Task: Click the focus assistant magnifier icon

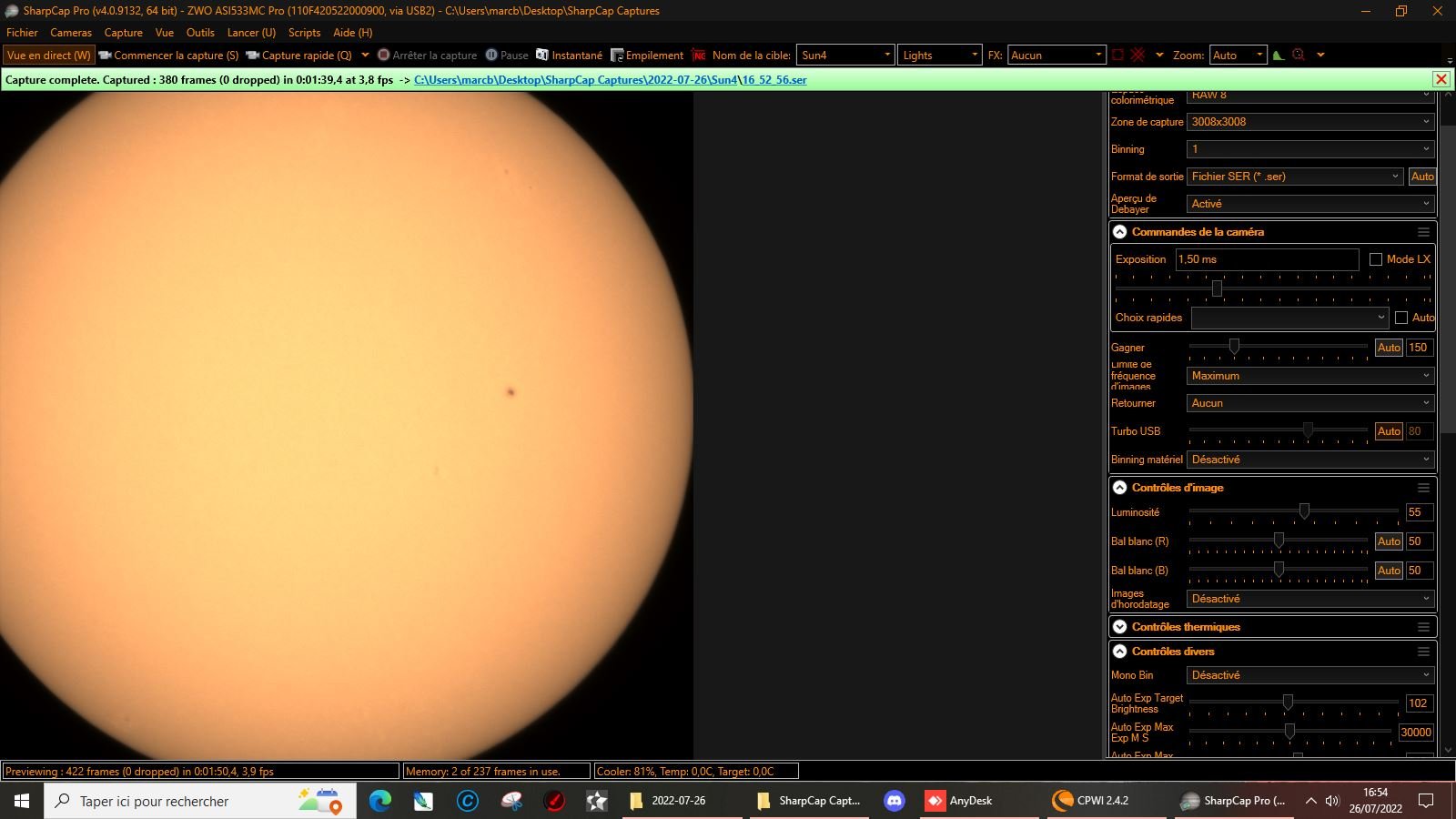Action: (x=1299, y=55)
